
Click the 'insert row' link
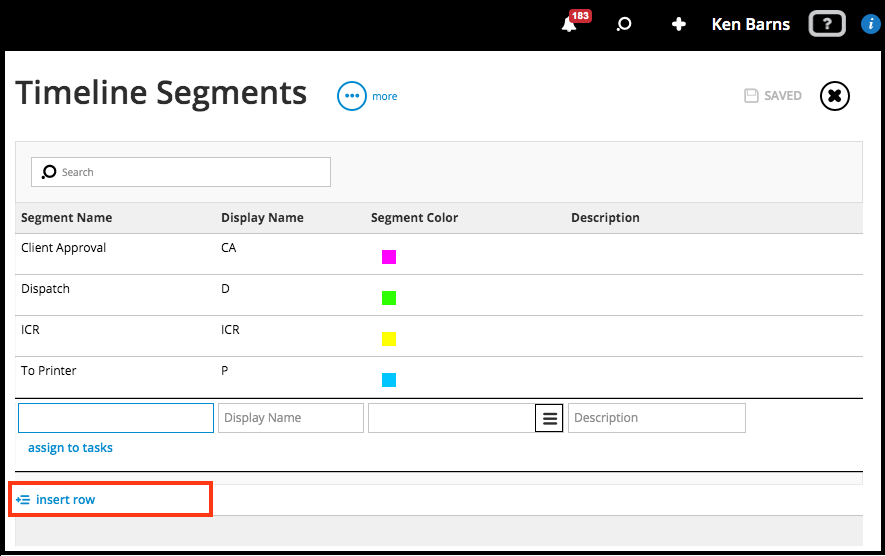tap(65, 499)
